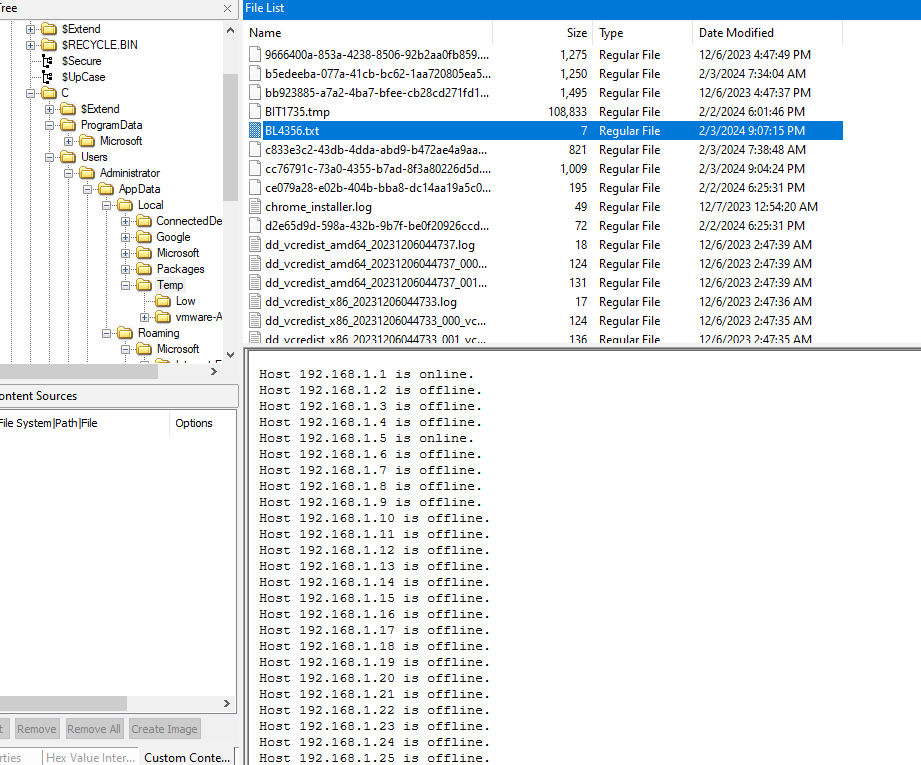921x765 pixels.
Task: Click file icon for c833e3c2-43db entry
Action: [x=255, y=150]
